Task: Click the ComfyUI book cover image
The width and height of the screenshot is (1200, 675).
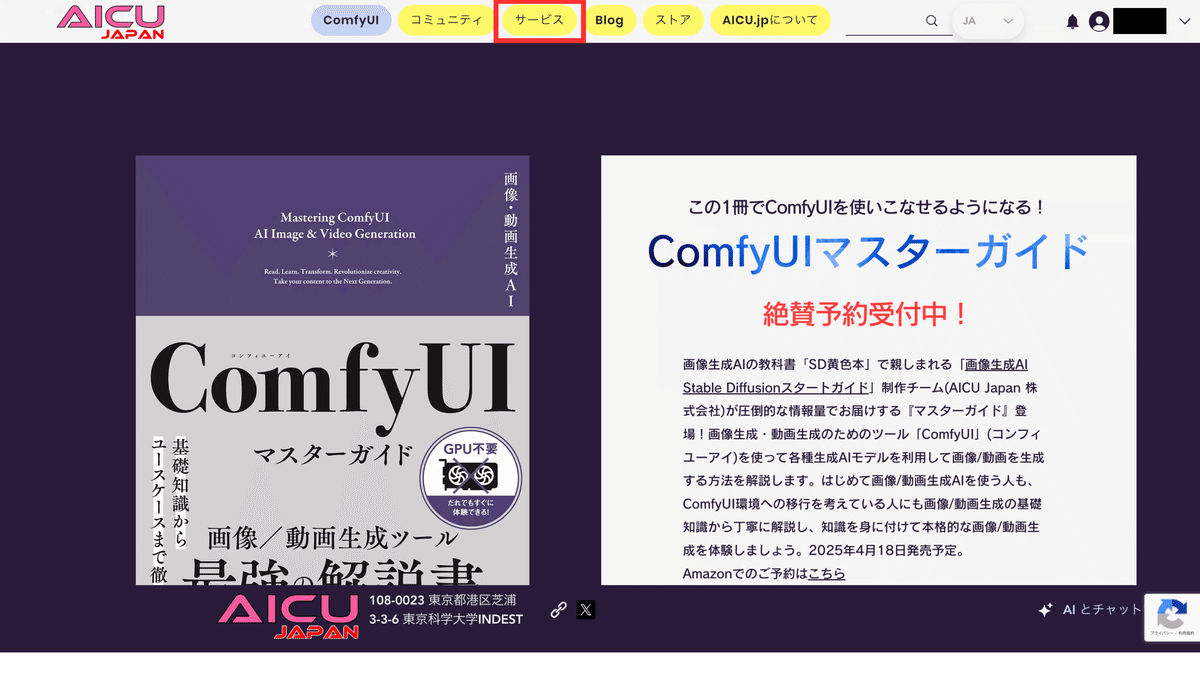Action: 333,370
